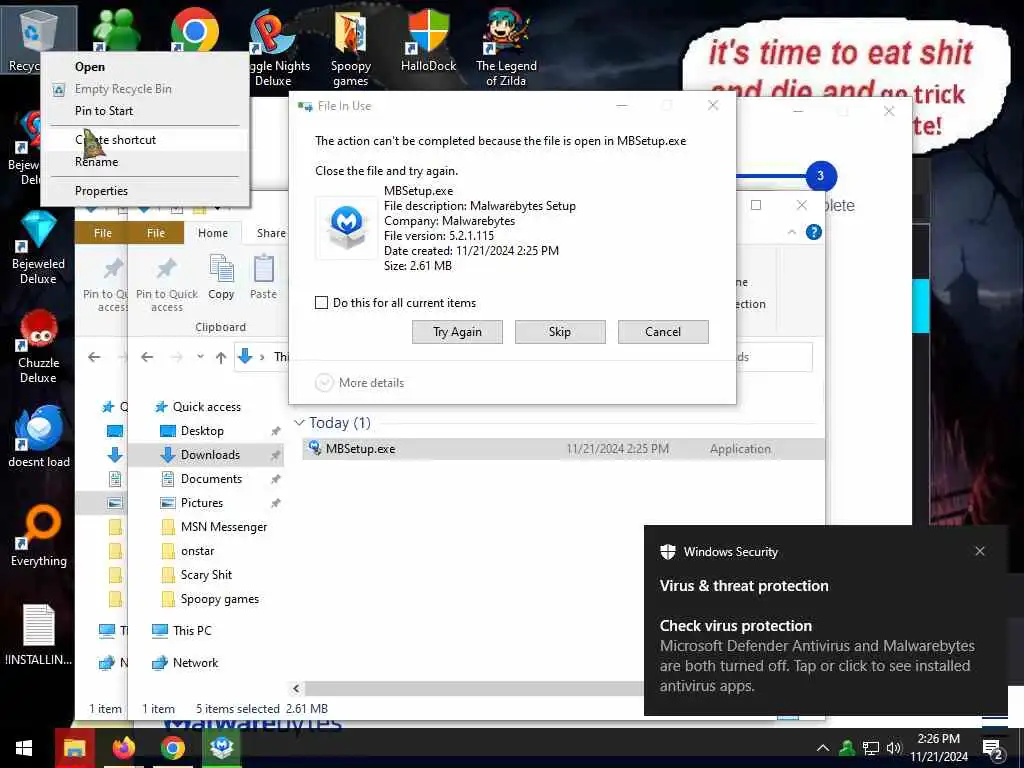Screen dimensions: 1024x768
Task: Switch to the Home ribbon tab
Action: click(x=213, y=232)
